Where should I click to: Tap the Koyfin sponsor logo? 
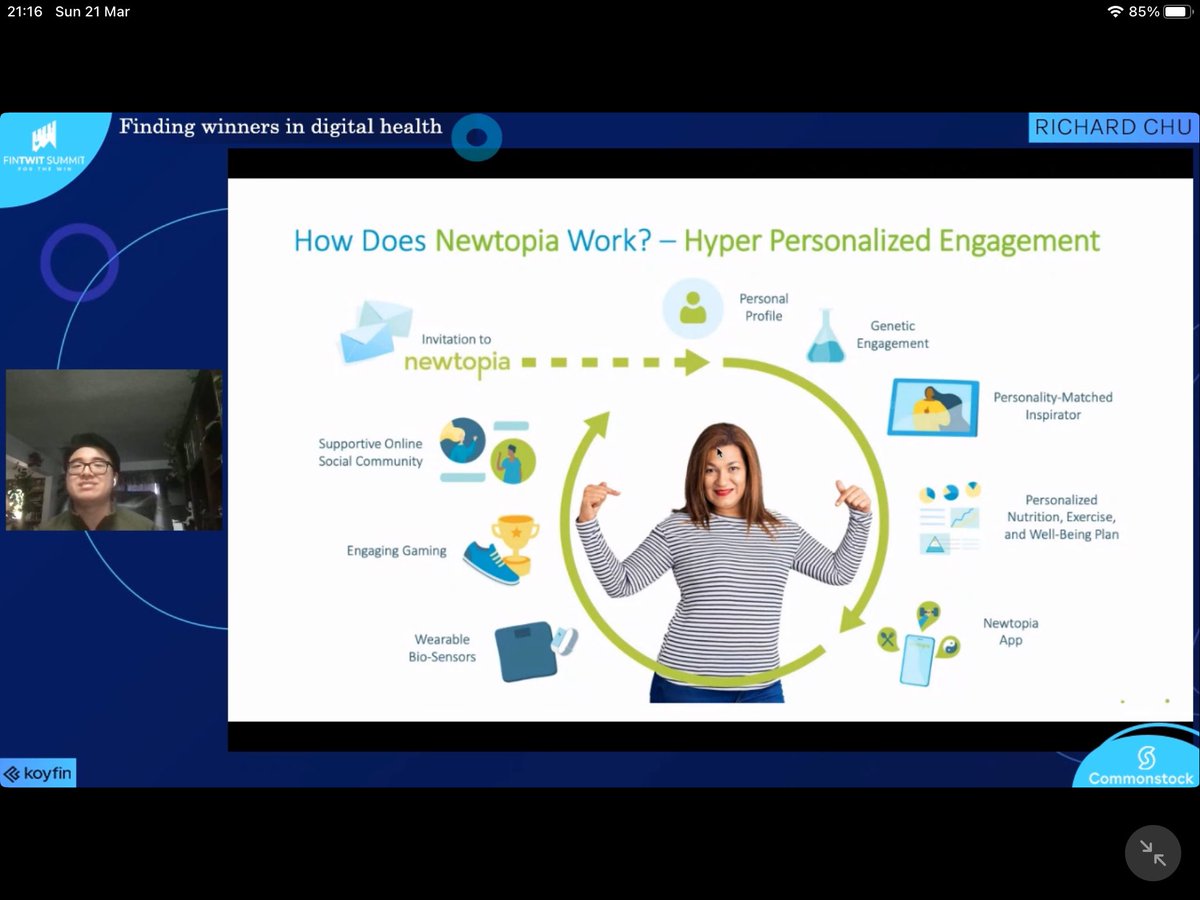click(x=38, y=773)
